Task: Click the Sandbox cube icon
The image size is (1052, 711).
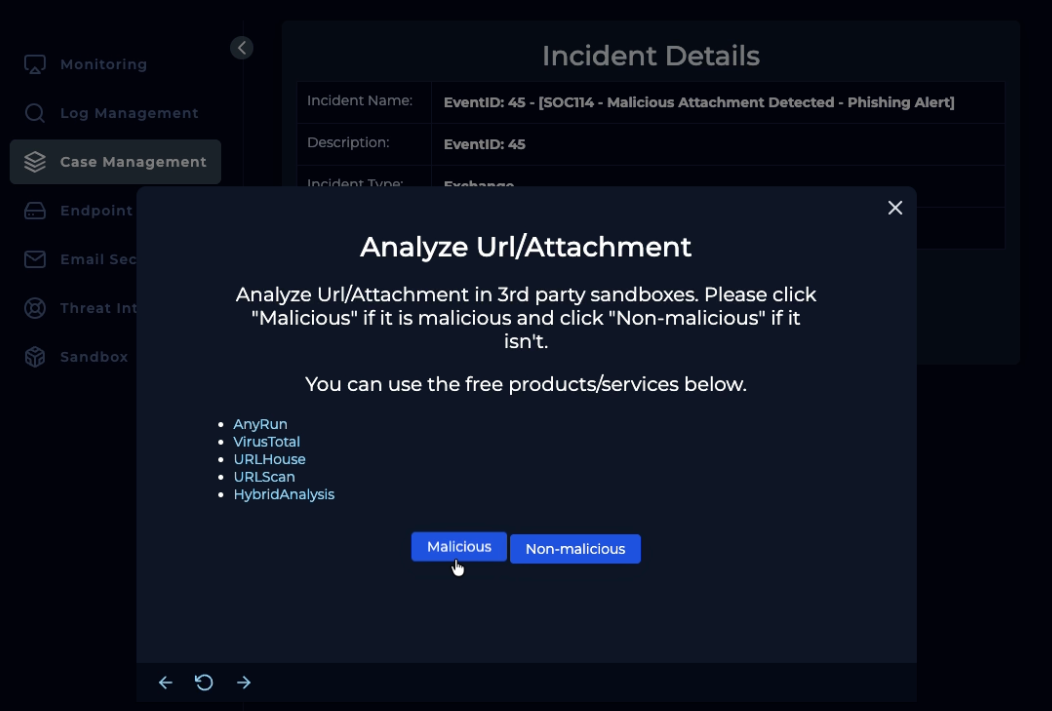Action: point(35,357)
